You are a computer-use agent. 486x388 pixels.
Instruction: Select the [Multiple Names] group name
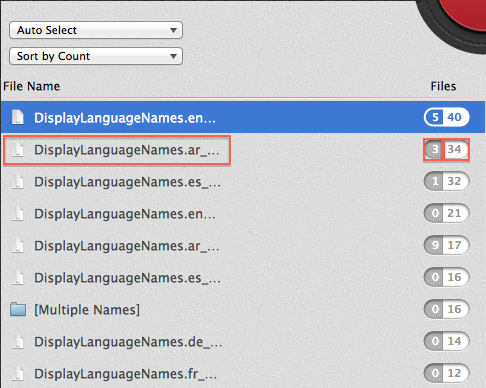click(x=87, y=310)
